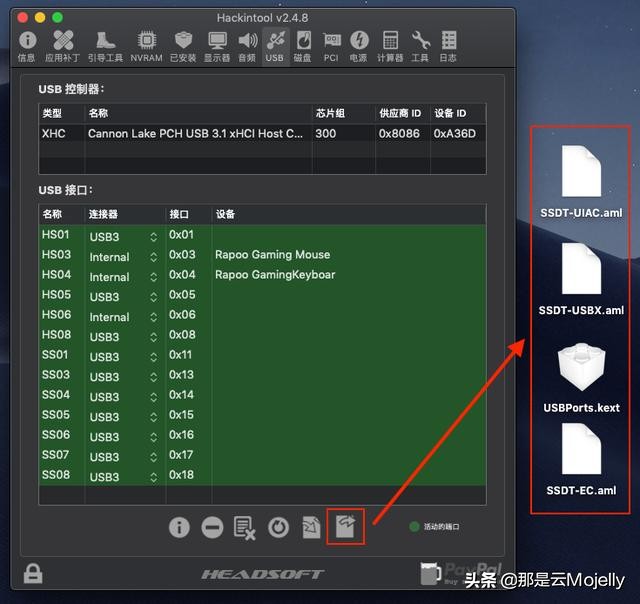Expand connector dropdown for SS08 port

(153, 476)
